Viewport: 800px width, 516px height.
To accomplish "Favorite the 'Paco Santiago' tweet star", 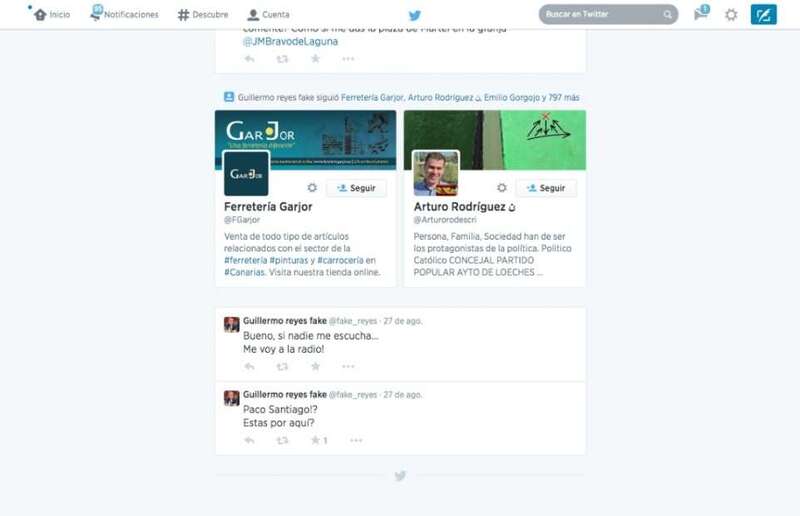I will point(315,440).
